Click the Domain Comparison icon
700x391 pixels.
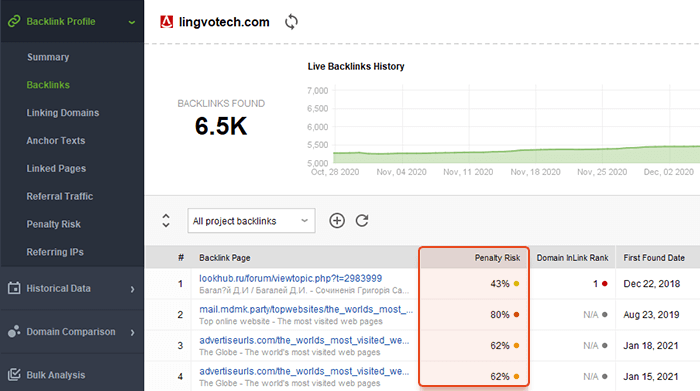[14, 331]
